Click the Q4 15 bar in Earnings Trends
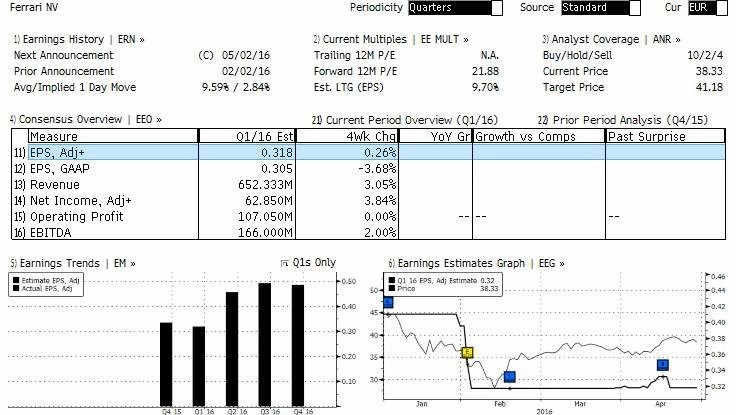This screenshot has width=736, height=415. (166, 364)
